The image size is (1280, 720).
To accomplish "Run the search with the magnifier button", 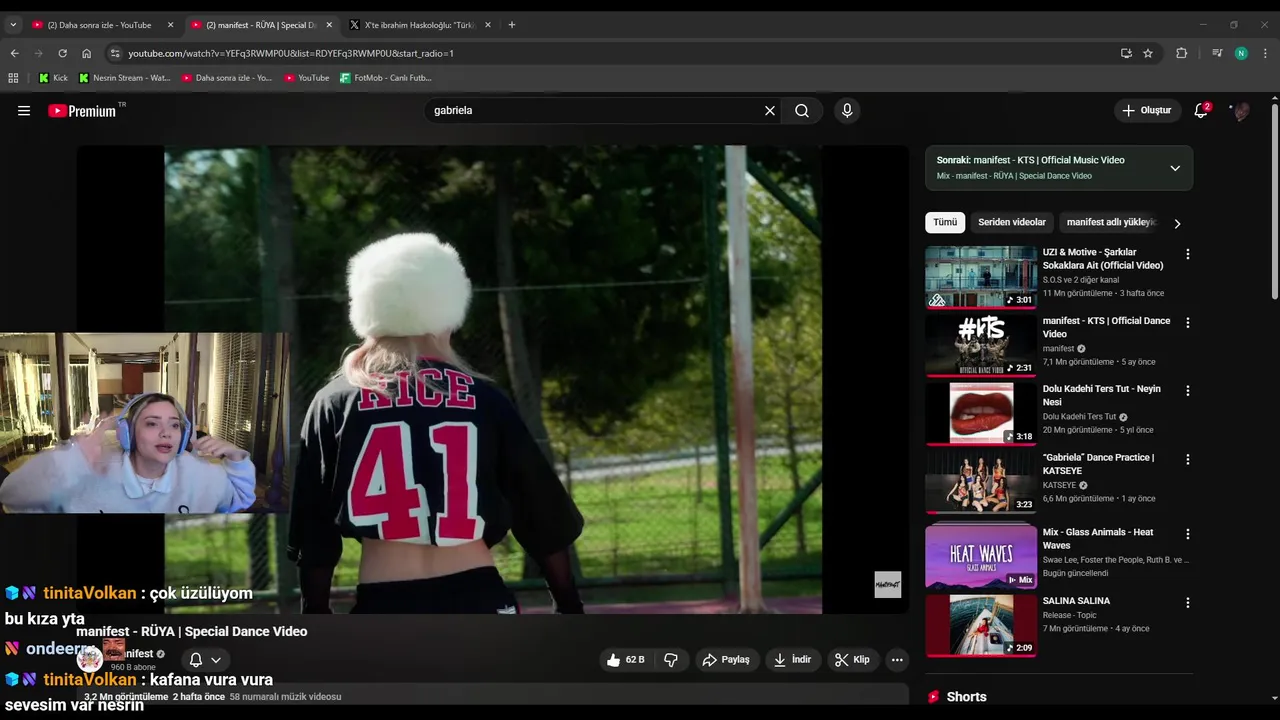I will click(802, 111).
